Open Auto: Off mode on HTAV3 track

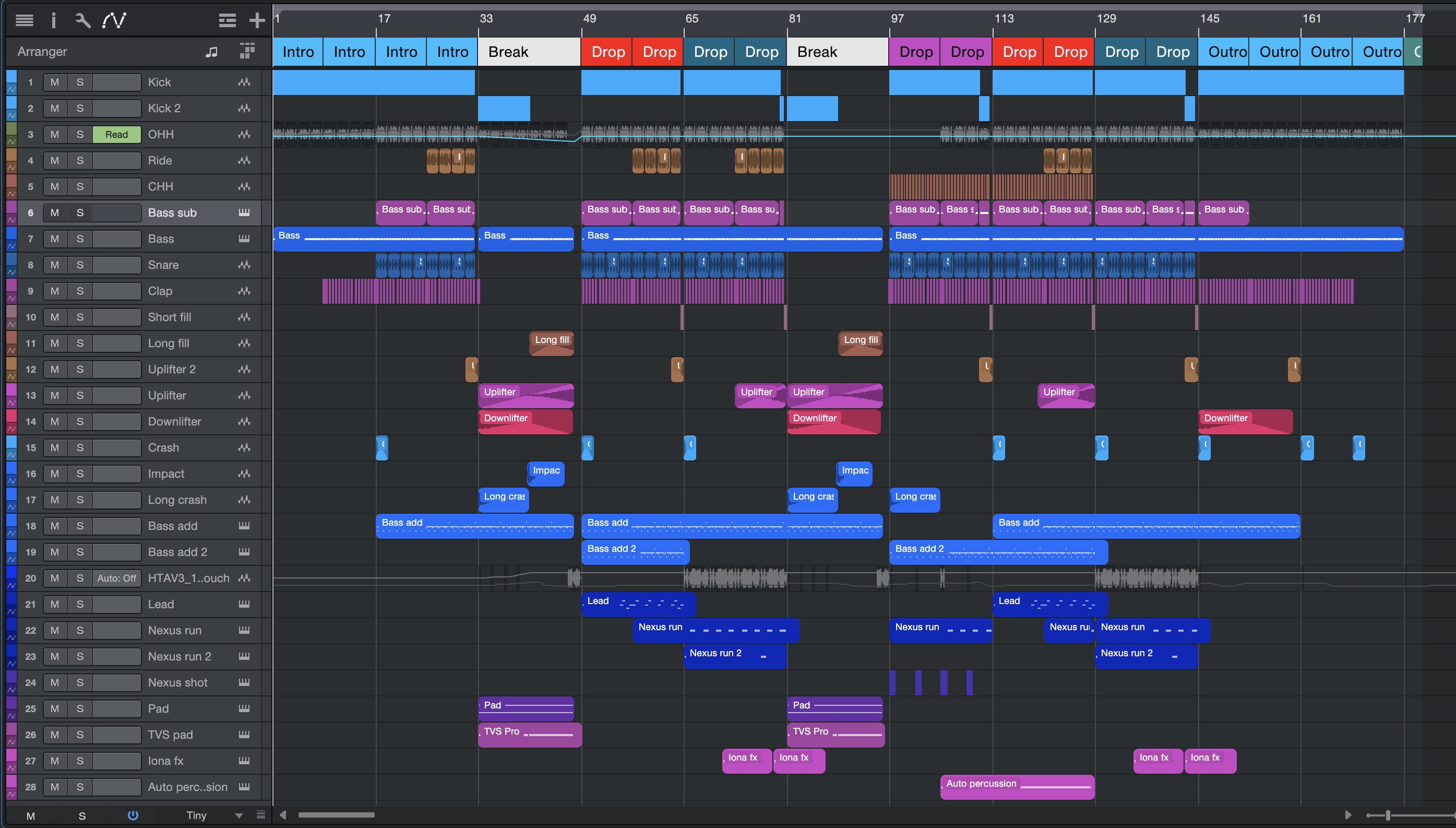[x=116, y=578]
